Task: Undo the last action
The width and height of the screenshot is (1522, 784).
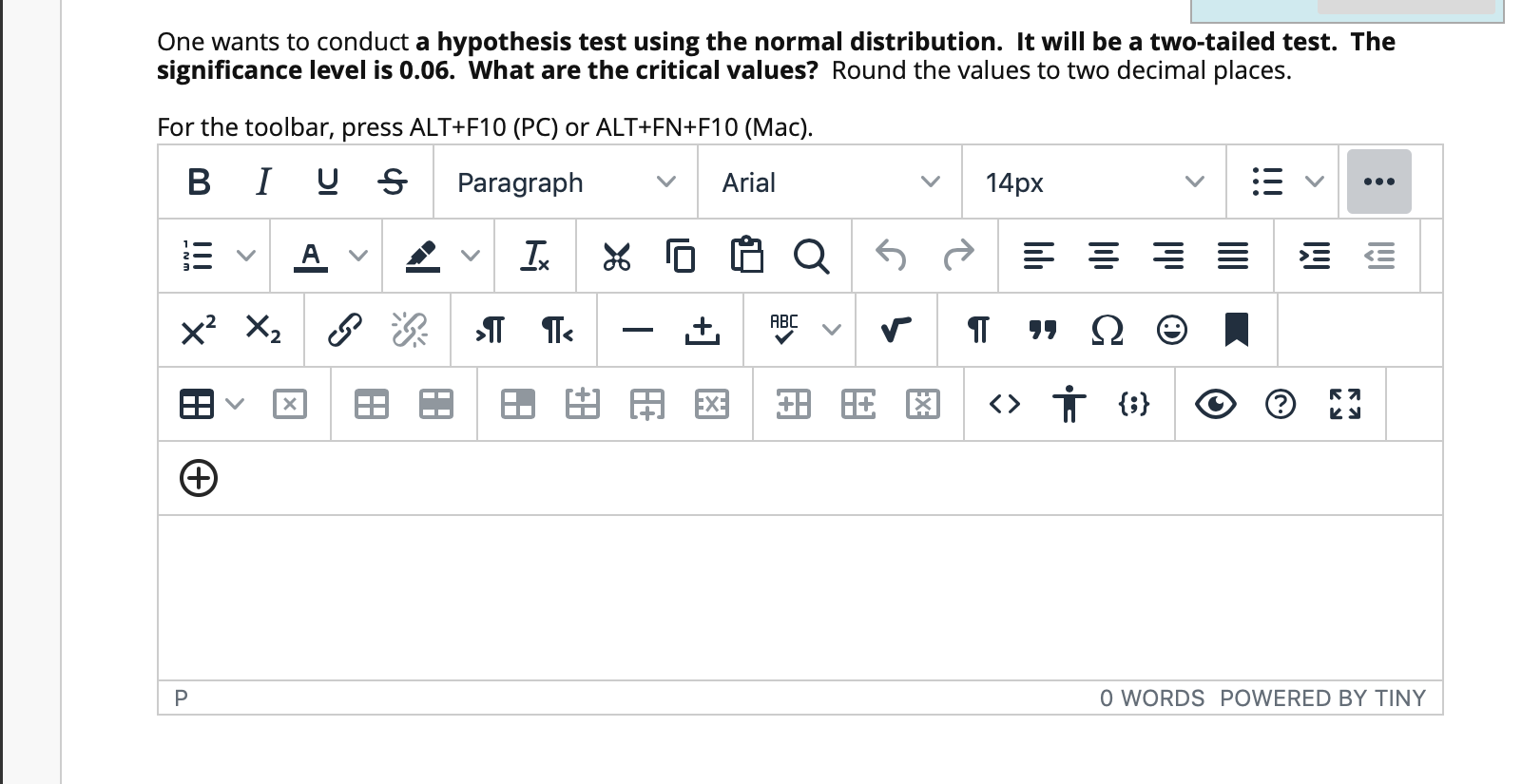Action: coord(892,256)
